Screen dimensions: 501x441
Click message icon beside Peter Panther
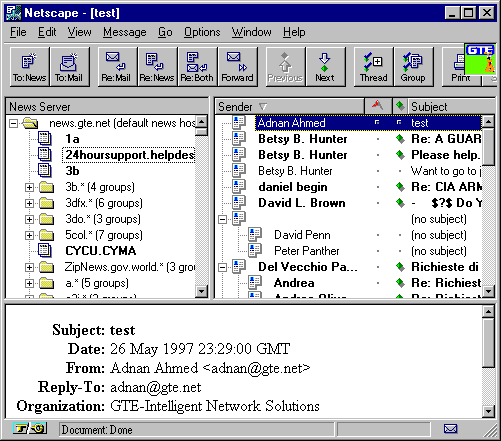pos(255,250)
